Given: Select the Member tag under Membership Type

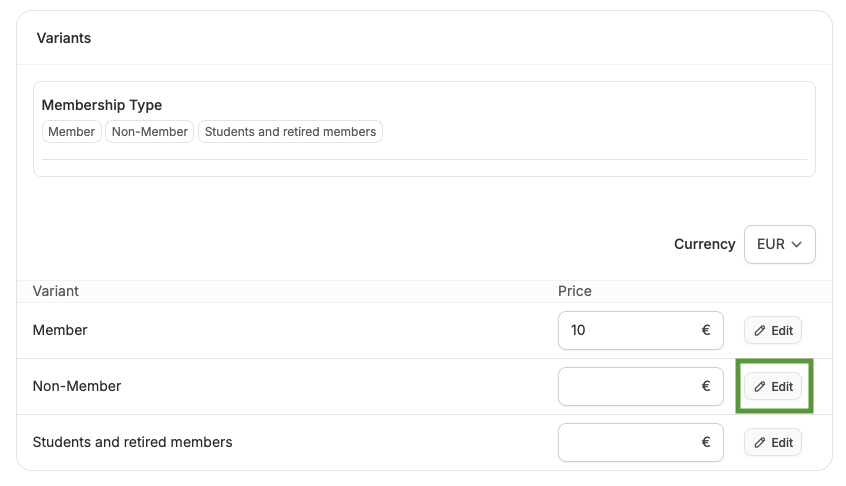Looking at the screenshot, I should click(71, 132).
